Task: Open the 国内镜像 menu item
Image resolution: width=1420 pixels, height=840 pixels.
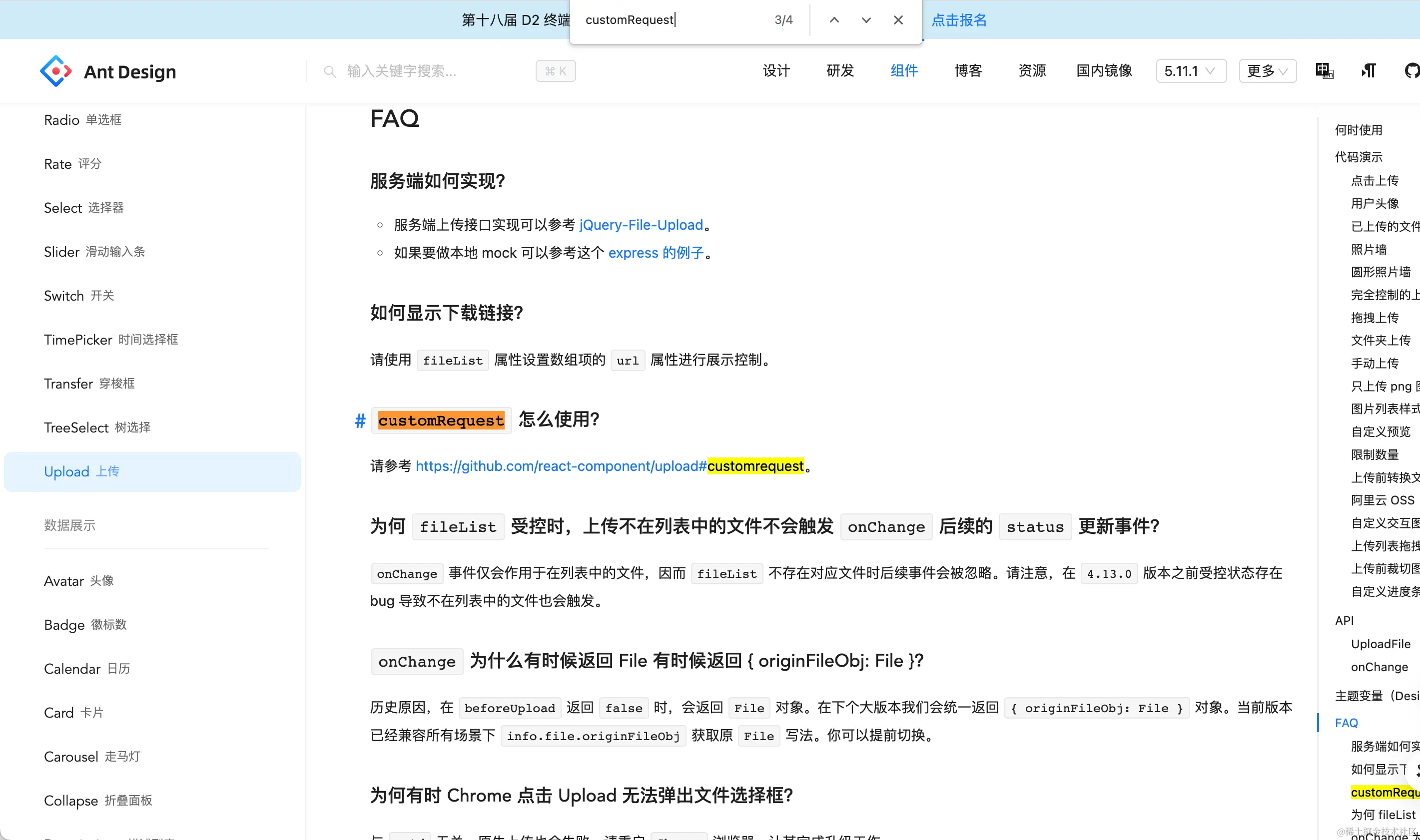Action: coord(1104,71)
